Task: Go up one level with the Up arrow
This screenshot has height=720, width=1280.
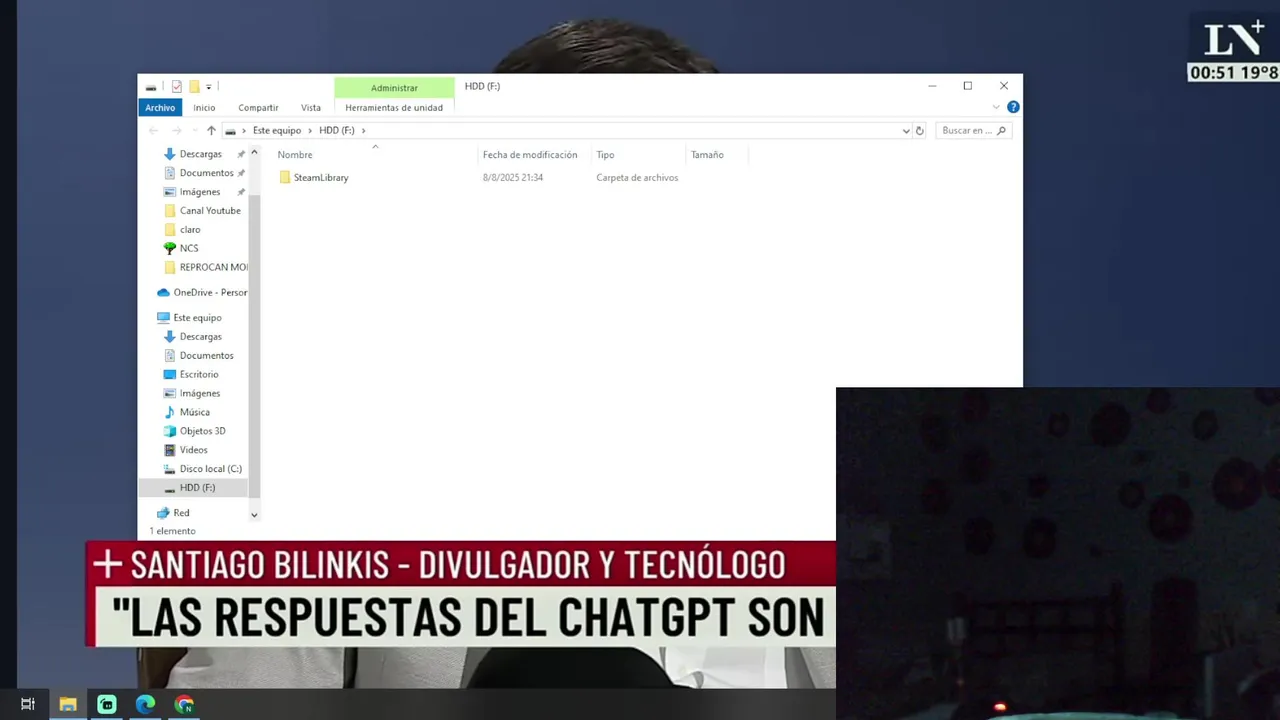Action: pos(211,131)
